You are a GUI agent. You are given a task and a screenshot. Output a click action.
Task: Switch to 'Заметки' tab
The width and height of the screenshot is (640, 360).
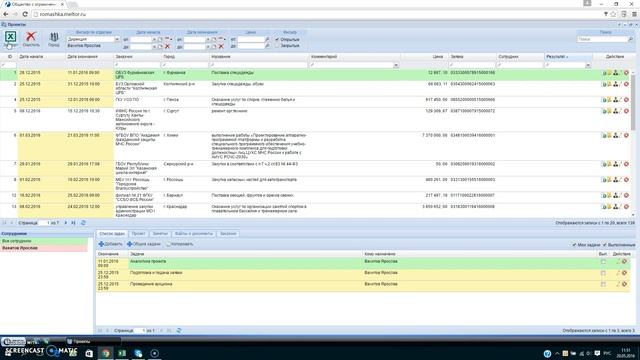click(x=160, y=234)
